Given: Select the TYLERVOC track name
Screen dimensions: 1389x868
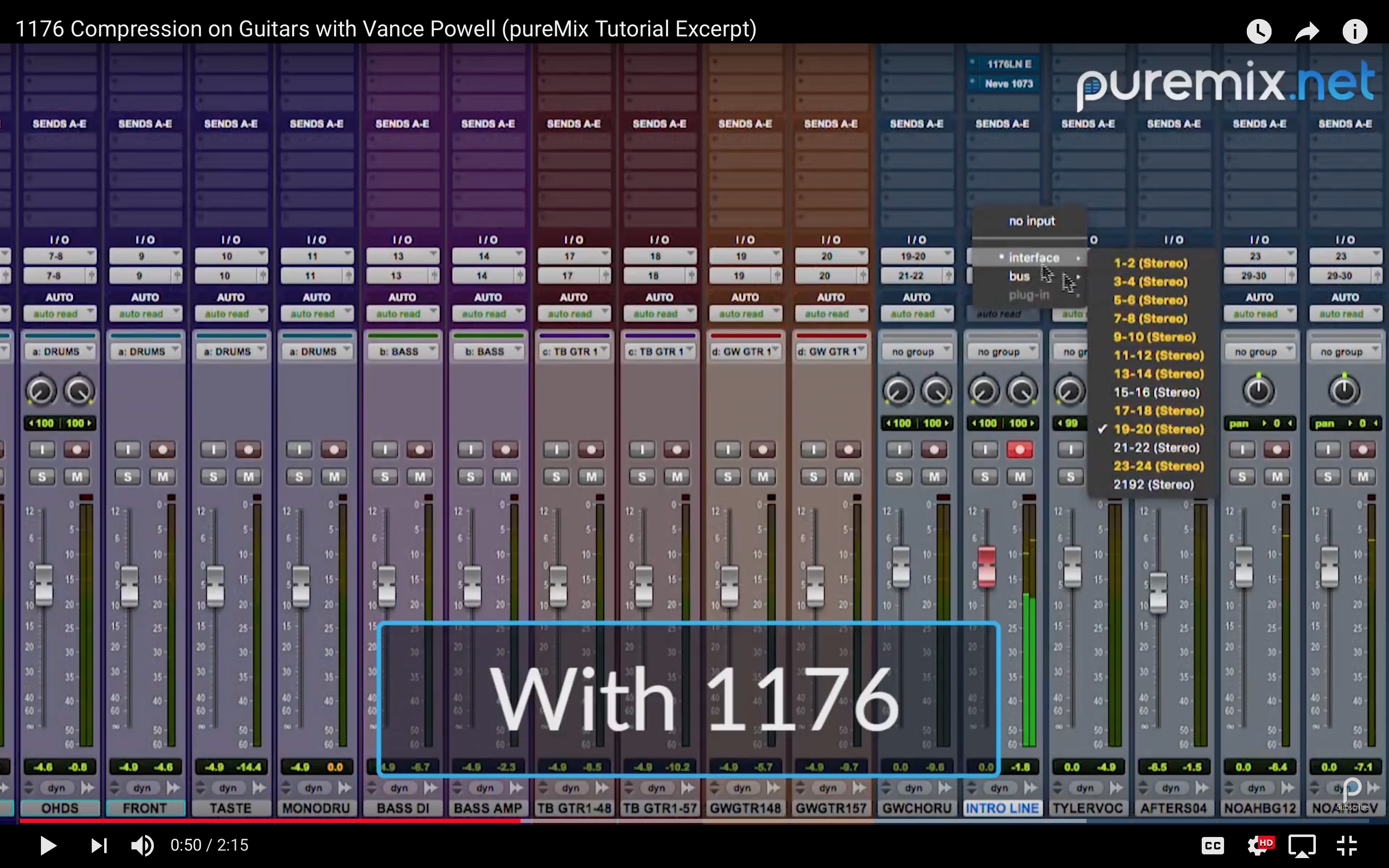Looking at the screenshot, I should click(x=1088, y=808).
